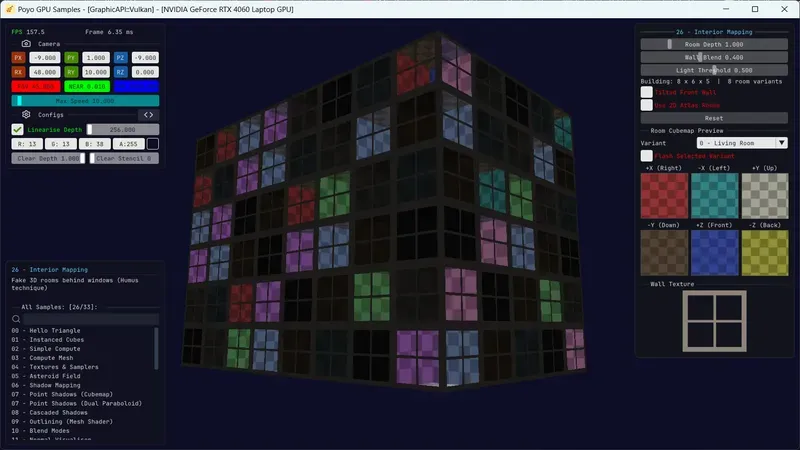Click the samples search input field
Image resolution: width=800 pixels, height=450 pixels.
pyautogui.click(x=91, y=319)
